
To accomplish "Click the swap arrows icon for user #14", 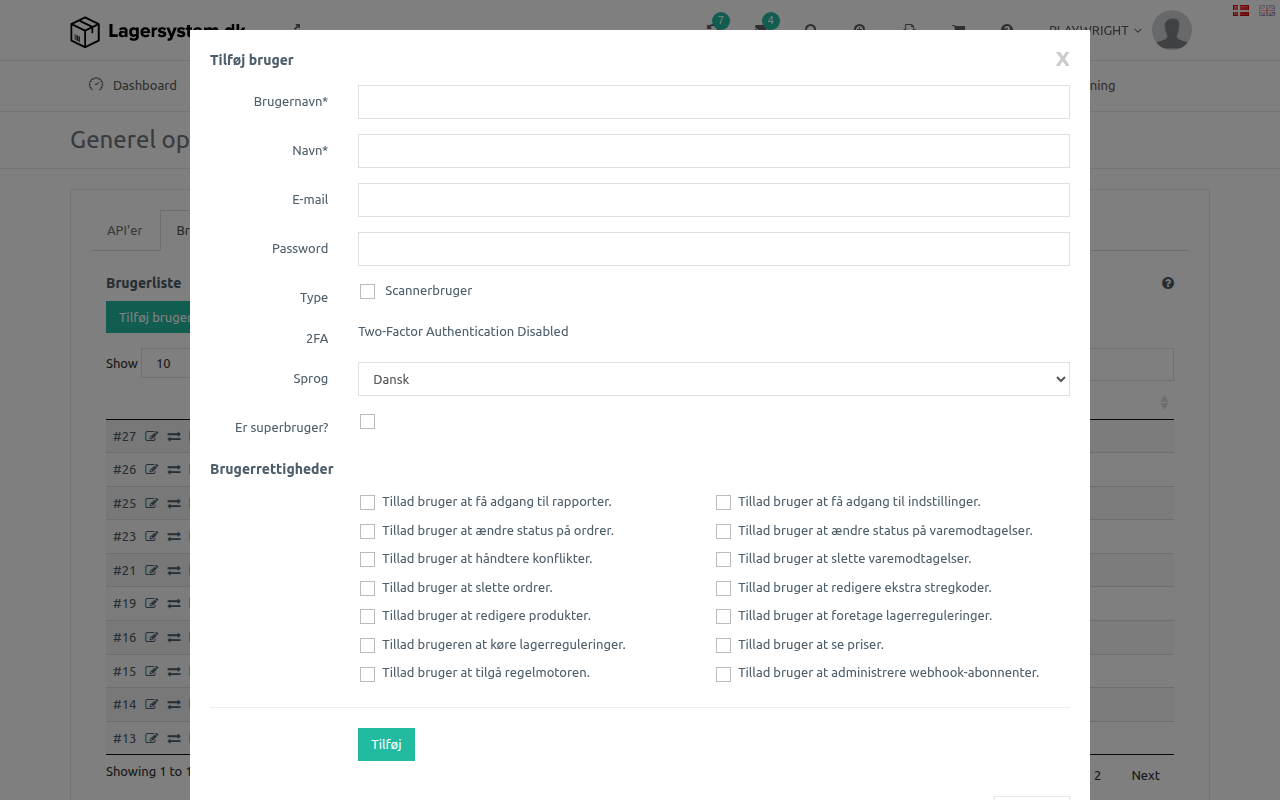I will pos(174,704).
